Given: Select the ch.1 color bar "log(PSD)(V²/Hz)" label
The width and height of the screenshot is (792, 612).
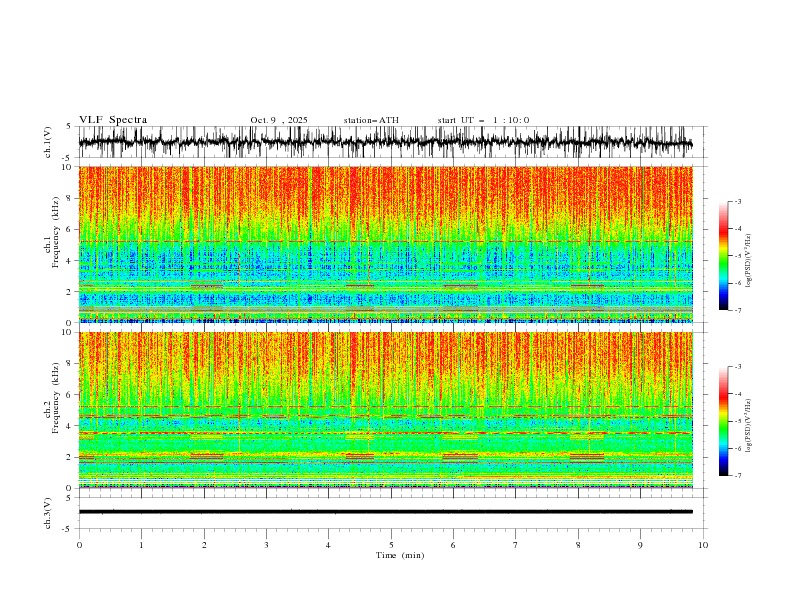Looking at the screenshot, I should (x=749, y=261).
